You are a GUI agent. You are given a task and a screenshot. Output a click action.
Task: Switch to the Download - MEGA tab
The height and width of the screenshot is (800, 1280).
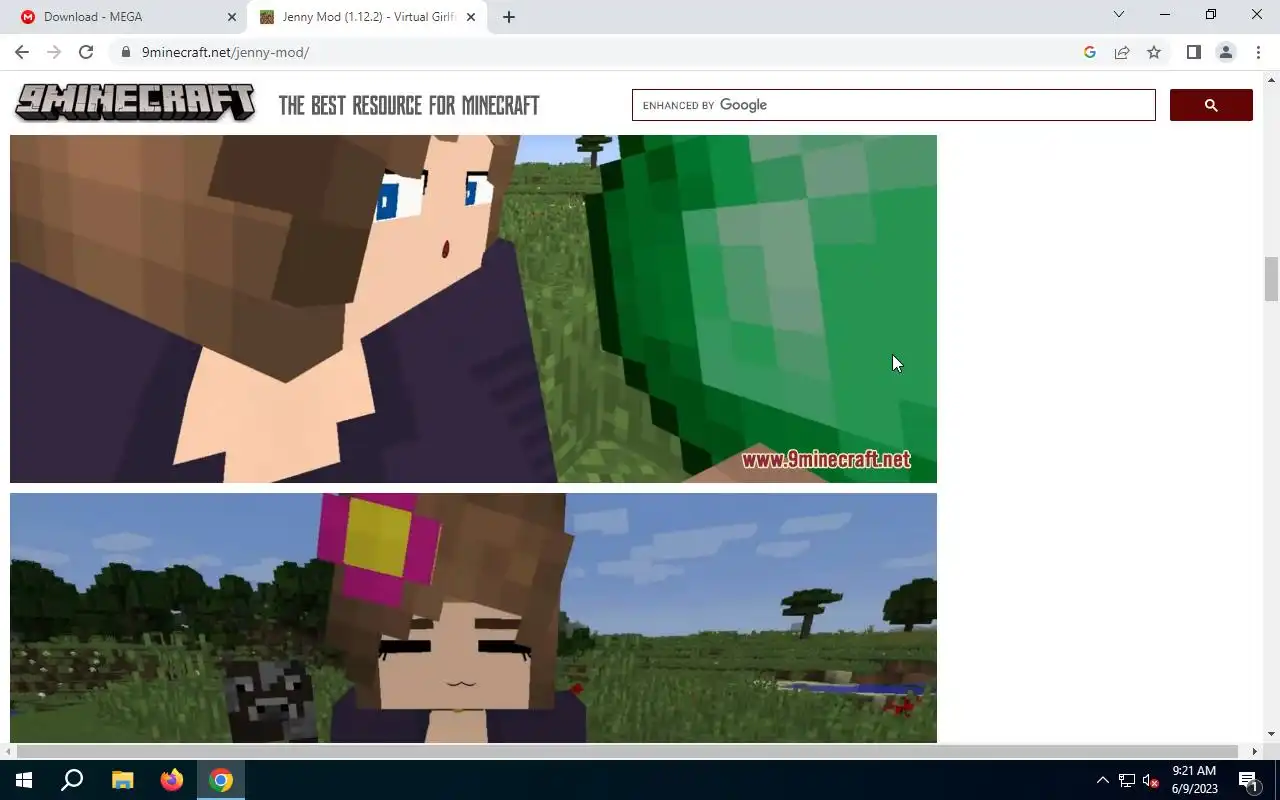(125, 17)
